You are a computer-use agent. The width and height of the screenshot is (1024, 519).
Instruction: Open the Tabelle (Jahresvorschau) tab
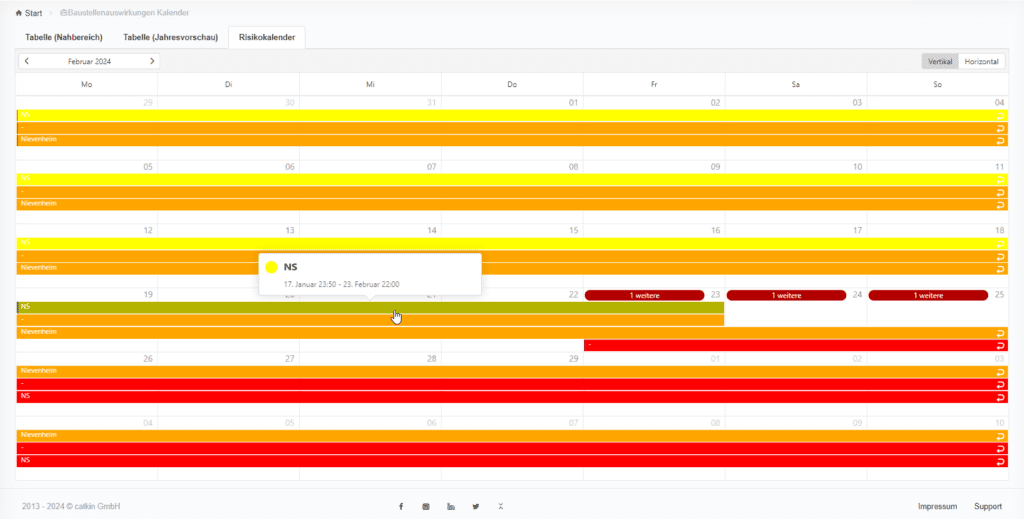(170, 37)
